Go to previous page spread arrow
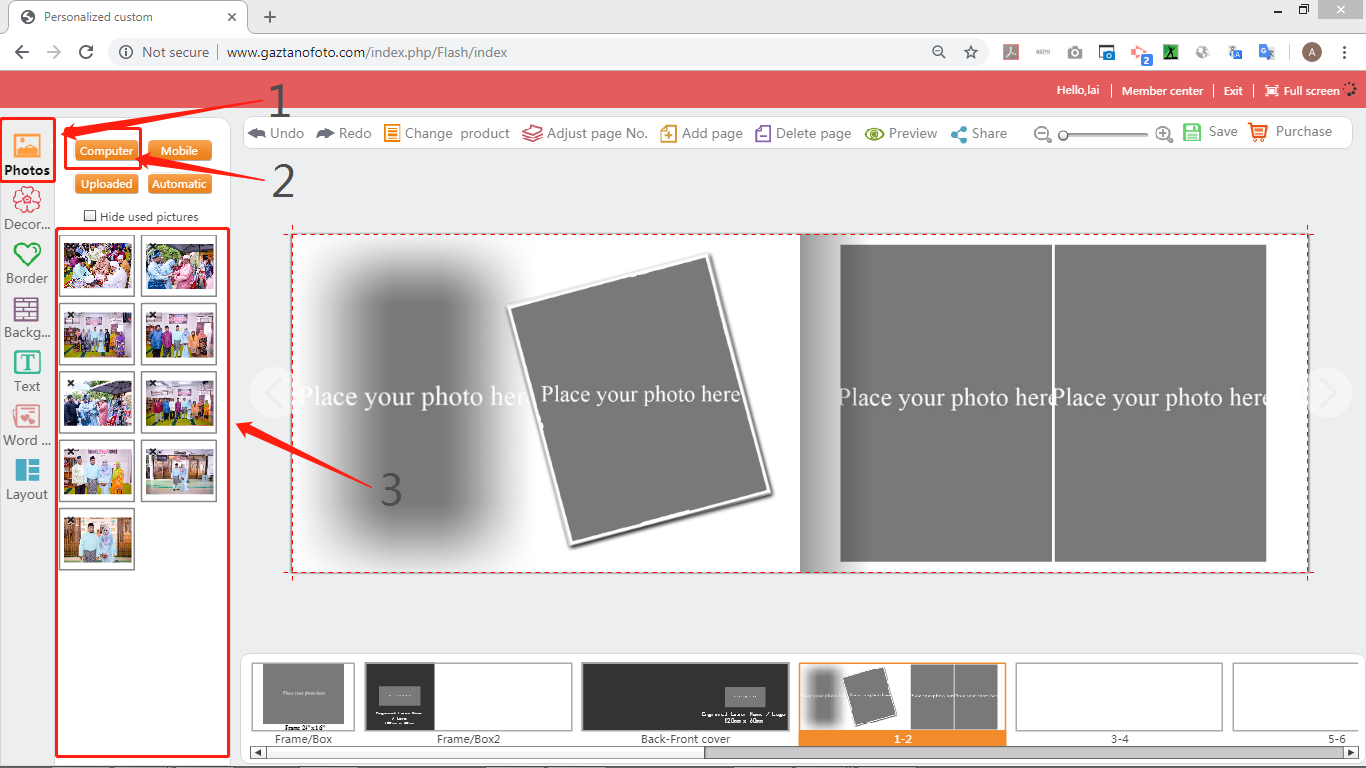 [x=271, y=393]
